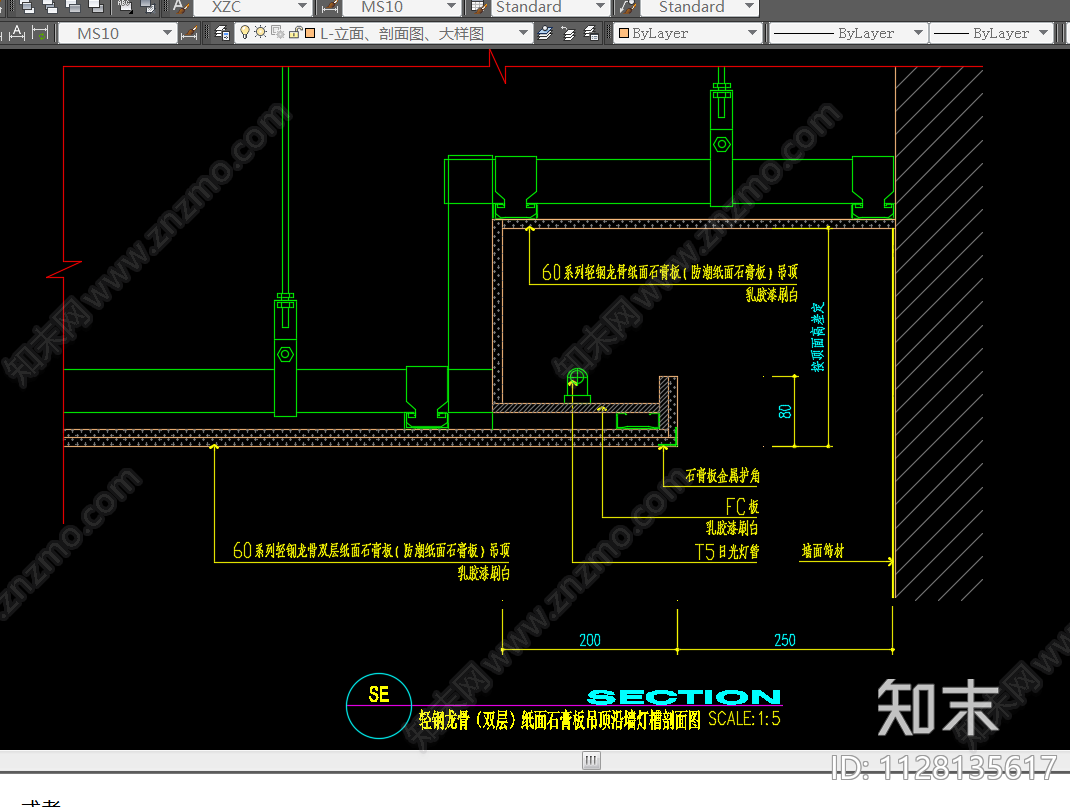Select the FC板 annotation text

coord(742,506)
